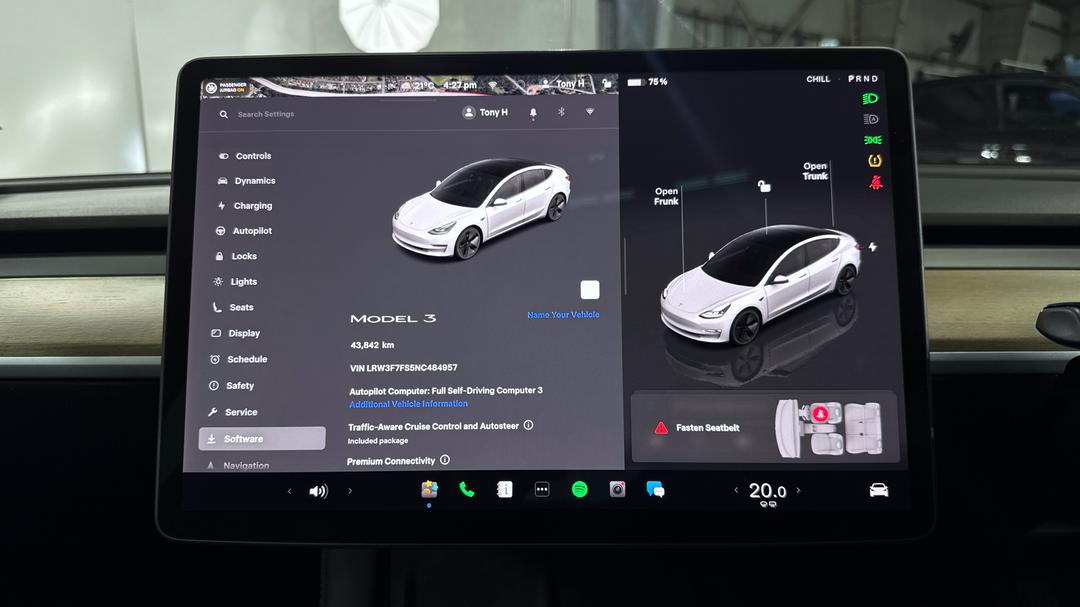Open the Schedule menu
The height and width of the screenshot is (607, 1080).
pos(238,359)
